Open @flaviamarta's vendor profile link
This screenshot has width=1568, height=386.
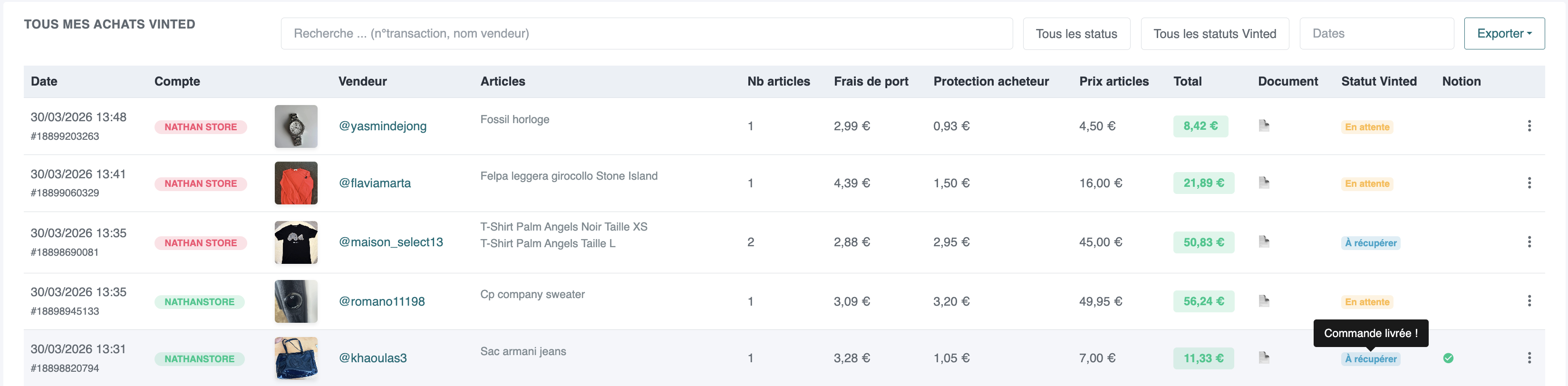(375, 183)
